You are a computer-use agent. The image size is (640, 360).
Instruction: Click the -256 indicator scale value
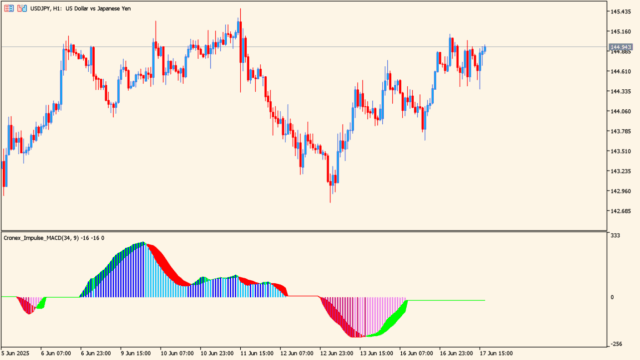point(616,344)
